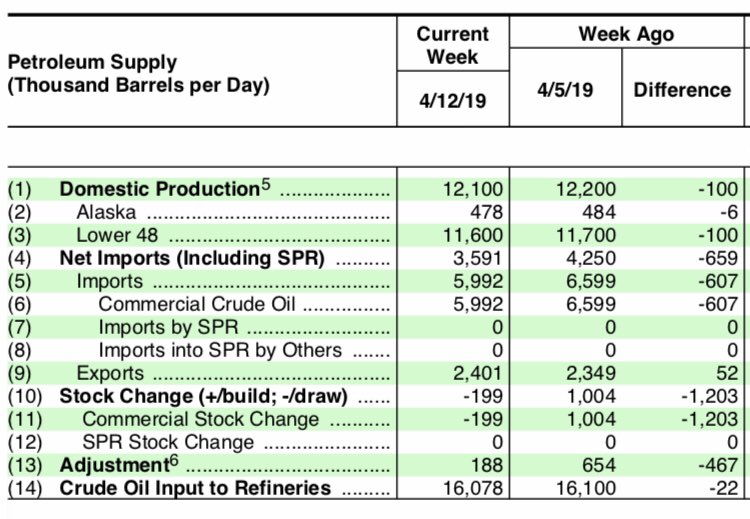Screen dimensions: 750x519
Task: Select the Difference column header
Action: [682, 89]
